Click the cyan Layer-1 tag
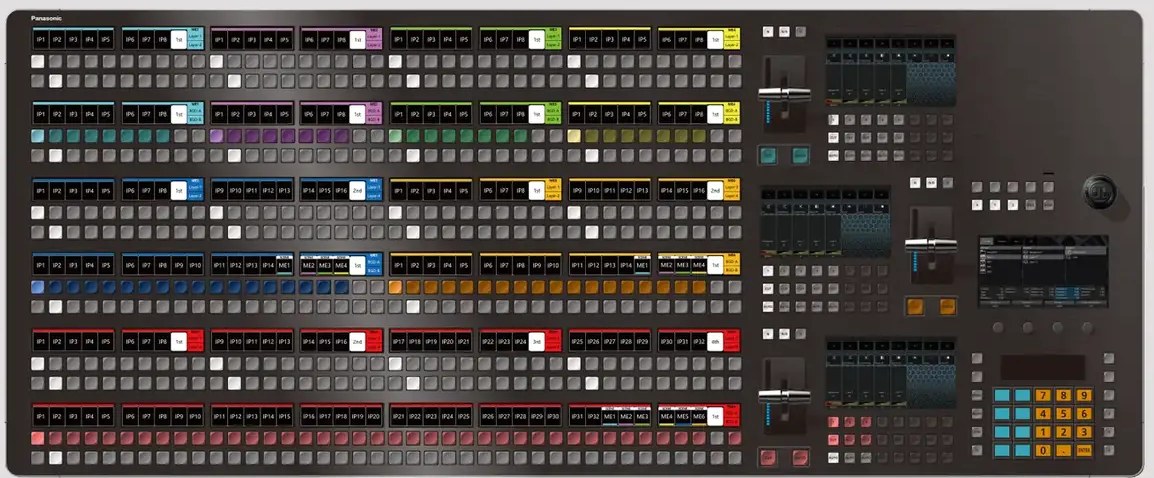The height and width of the screenshot is (478, 1154). [195, 36]
